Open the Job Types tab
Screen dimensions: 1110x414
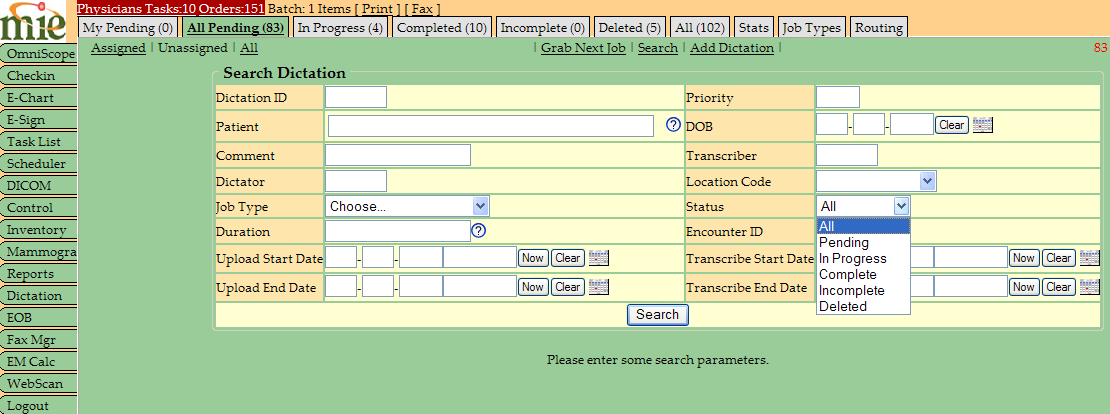(x=811, y=28)
